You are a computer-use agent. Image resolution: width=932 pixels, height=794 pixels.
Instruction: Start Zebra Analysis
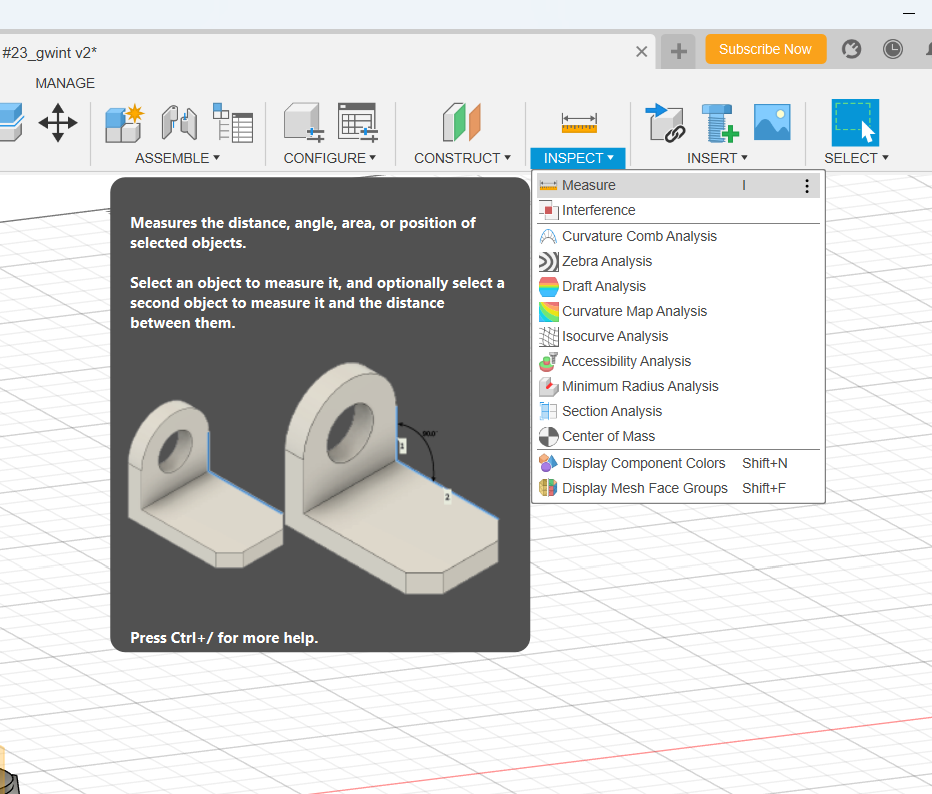(x=678, y=261)
